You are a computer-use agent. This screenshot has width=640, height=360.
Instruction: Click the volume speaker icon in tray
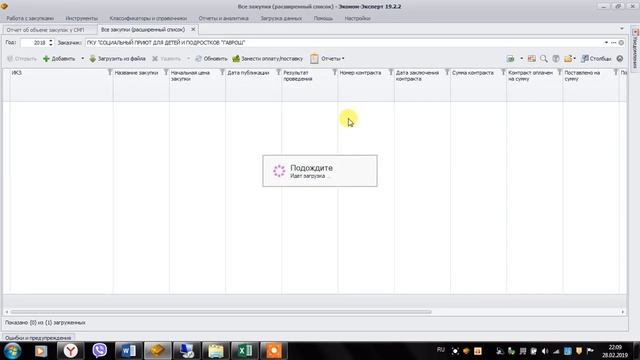pyautogui.click(x=545, y=351)
